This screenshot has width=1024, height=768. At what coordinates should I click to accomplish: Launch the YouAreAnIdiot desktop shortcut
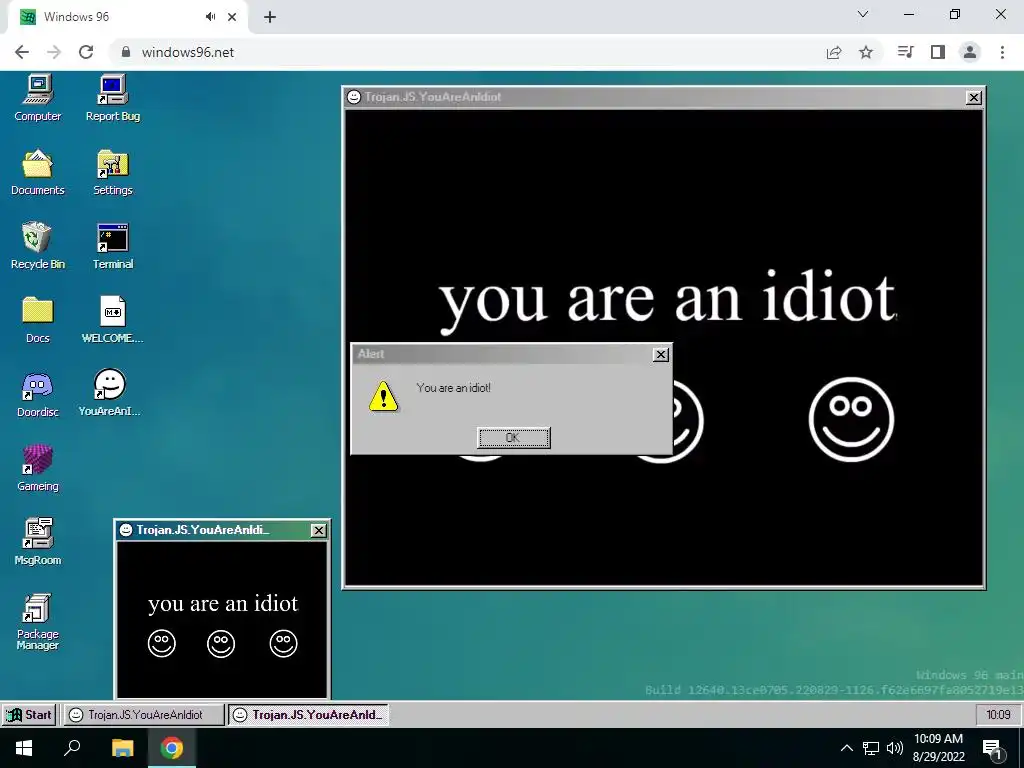pos(110,392)
